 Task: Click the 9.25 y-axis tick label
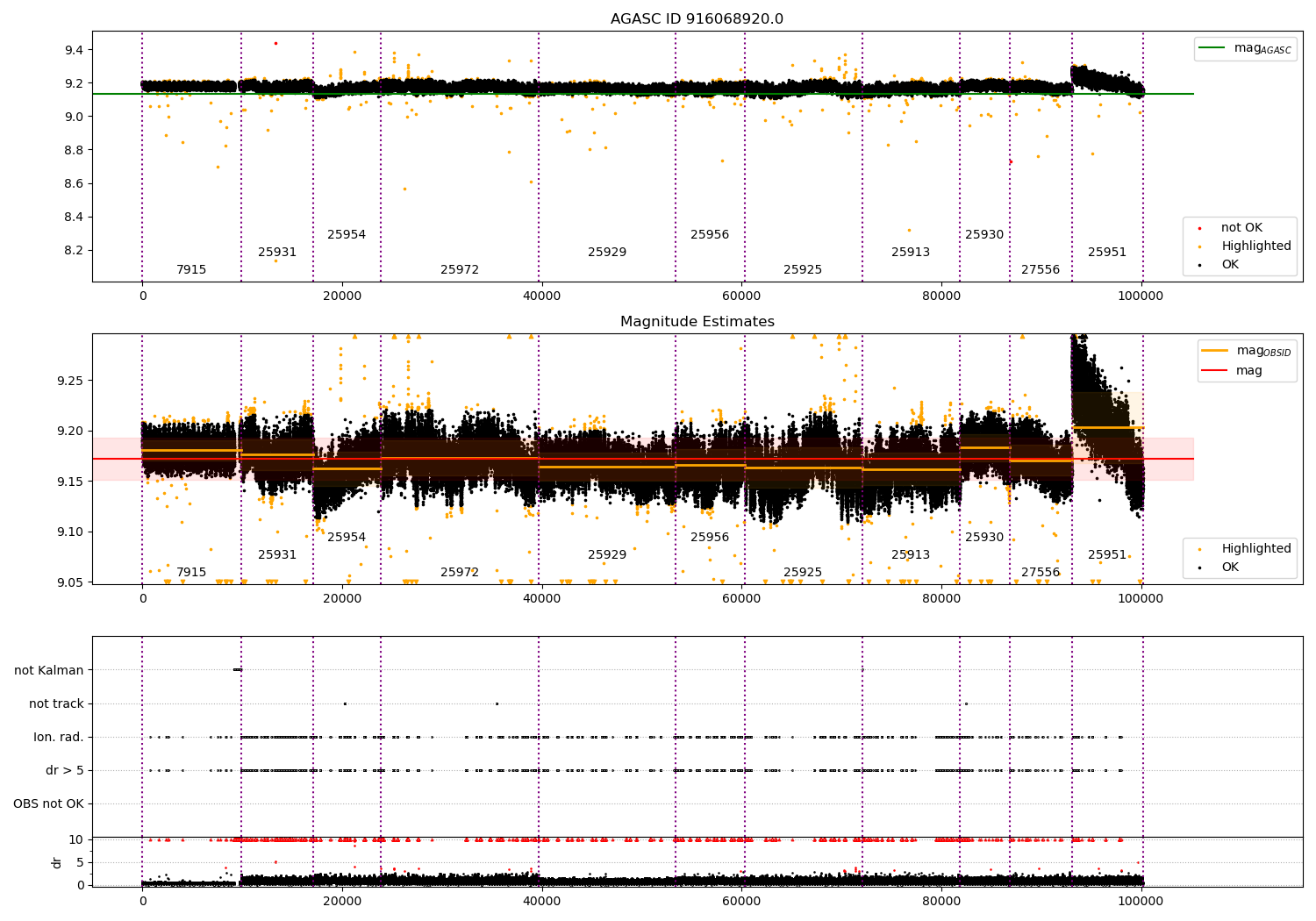click(70, 381)
